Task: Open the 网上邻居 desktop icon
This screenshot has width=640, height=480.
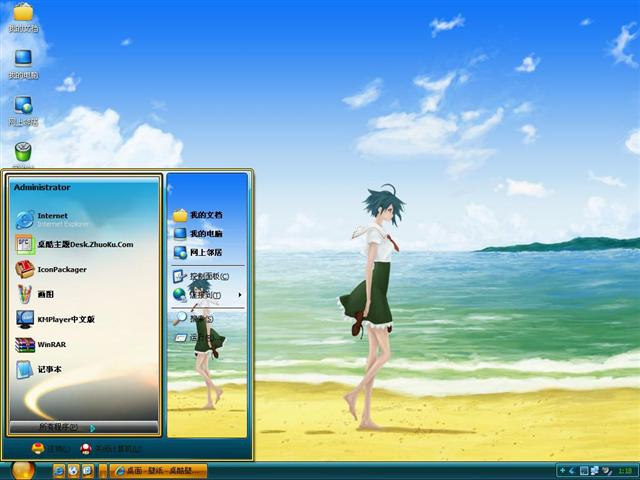Action: [x=23, y=111]
